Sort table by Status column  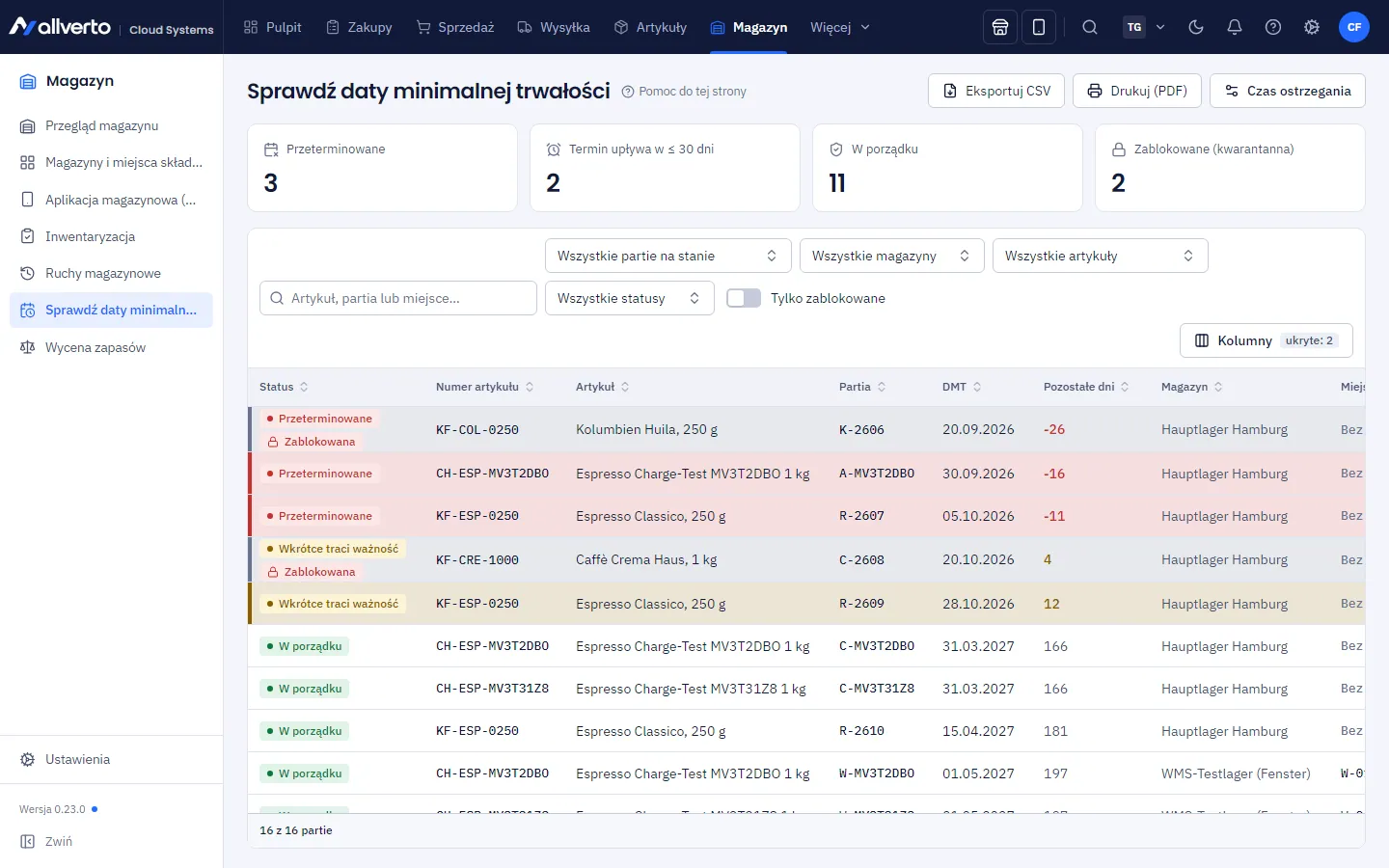pyautogui.click(x=284, y=387)
